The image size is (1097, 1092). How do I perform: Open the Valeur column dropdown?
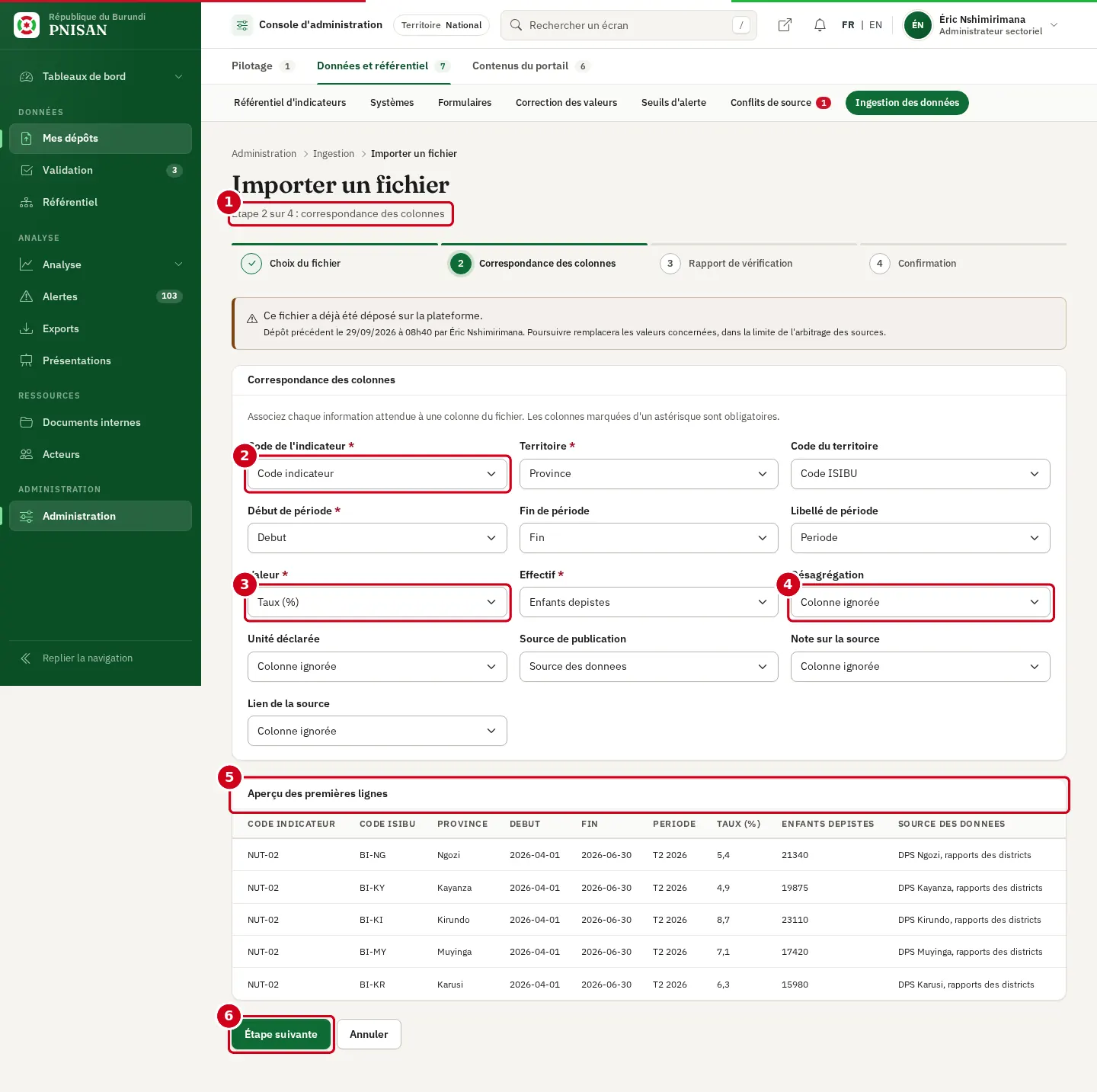coord(377,602)
